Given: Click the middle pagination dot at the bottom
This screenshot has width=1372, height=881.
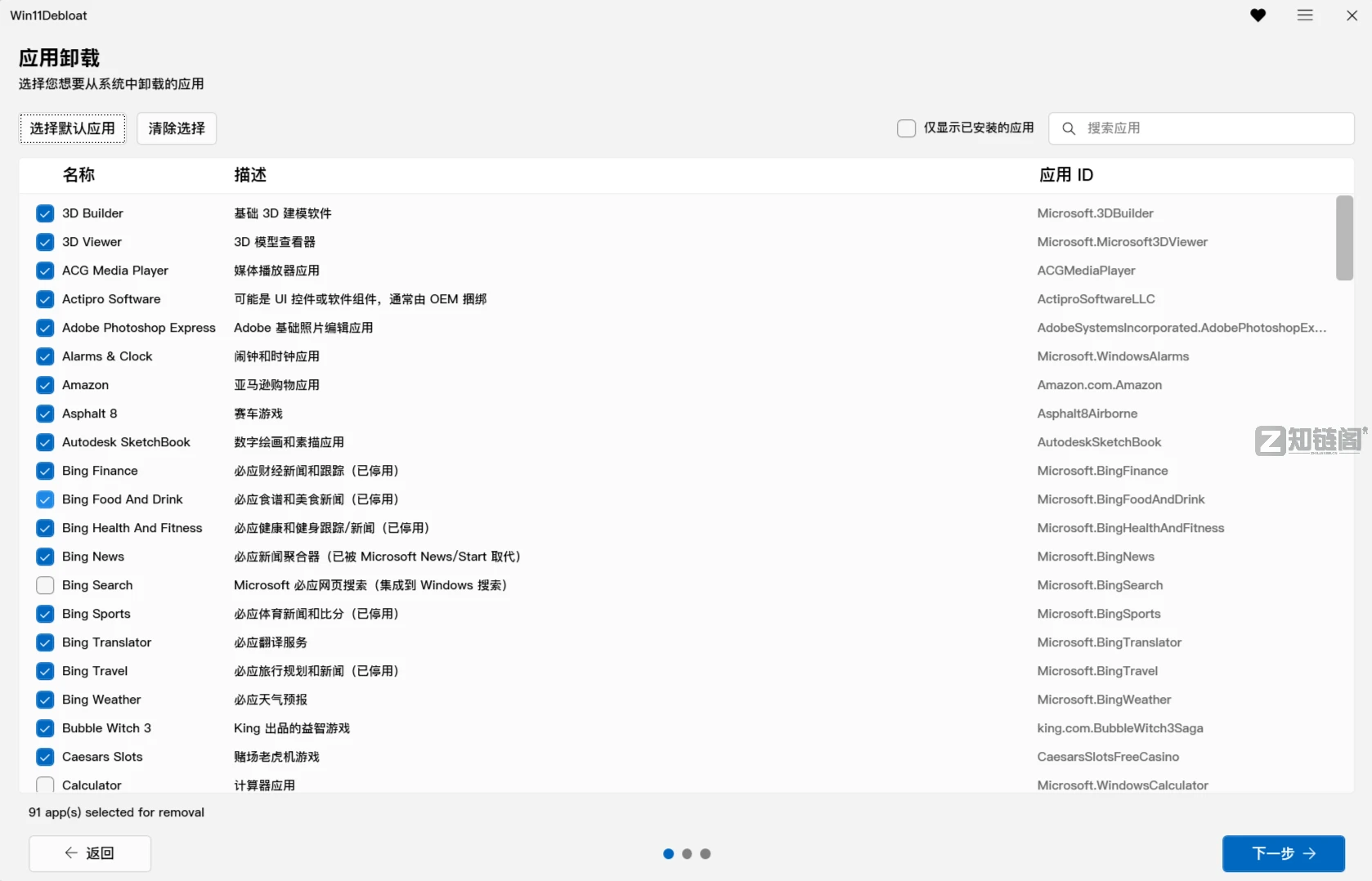Looking at the screenshot, I should (x=686, y=853).
